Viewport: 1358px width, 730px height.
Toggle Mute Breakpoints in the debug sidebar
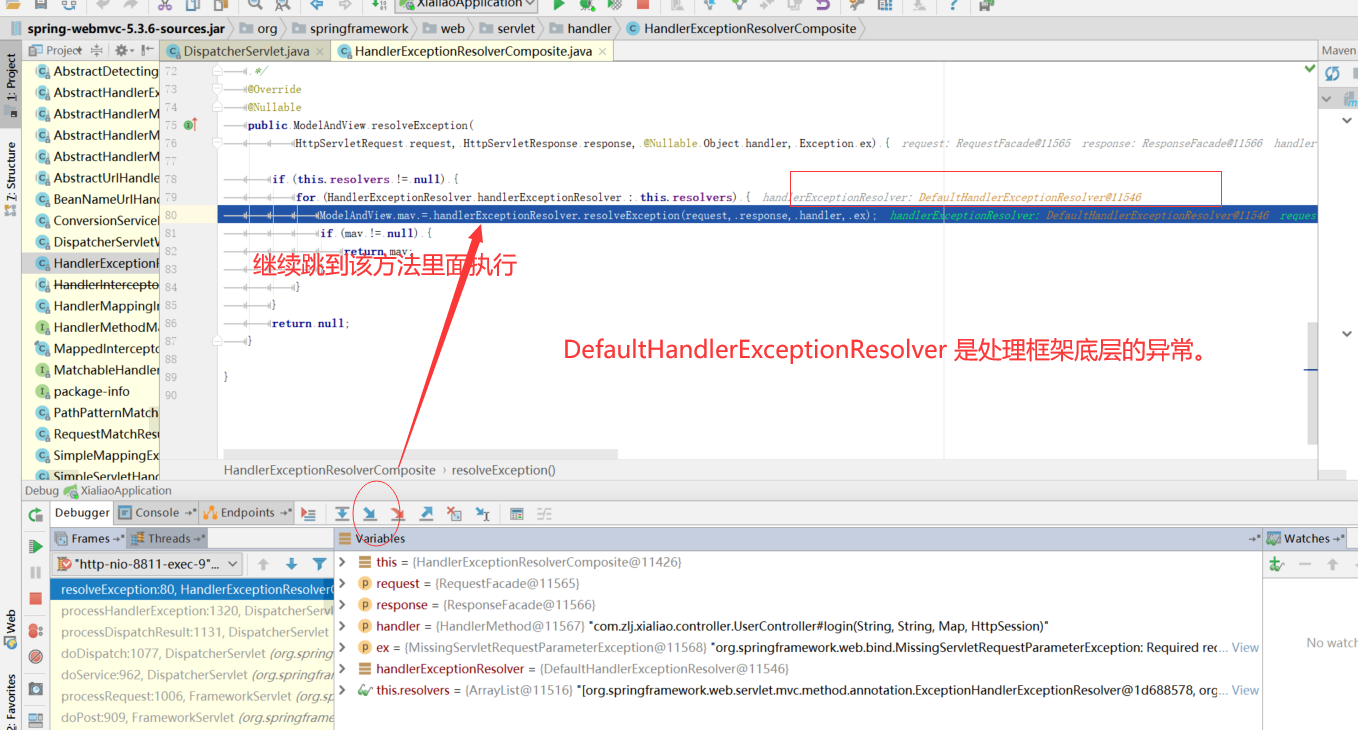point(36,657)
